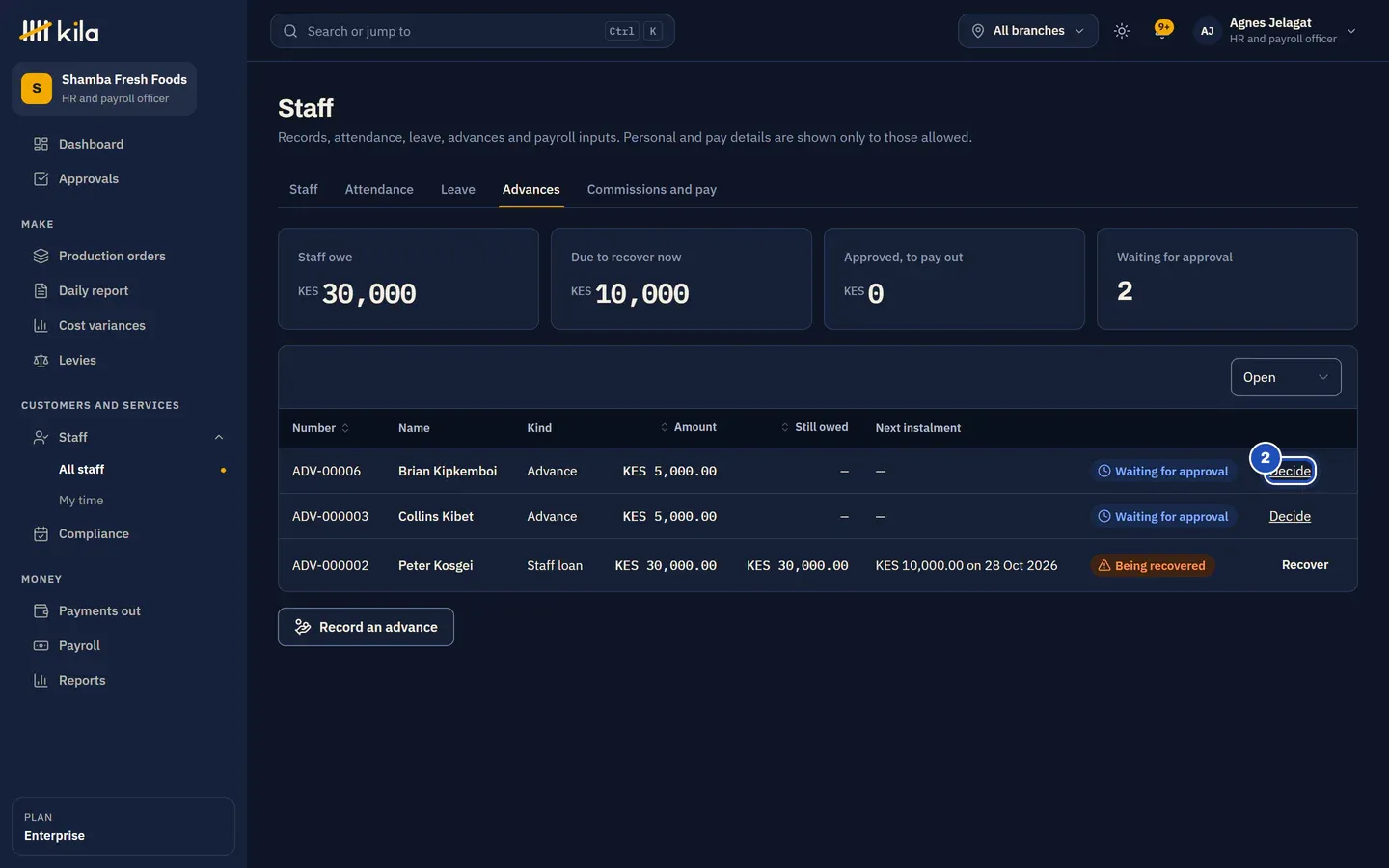
Task: Click the Enterprise plan card
Action: (123, 827)
